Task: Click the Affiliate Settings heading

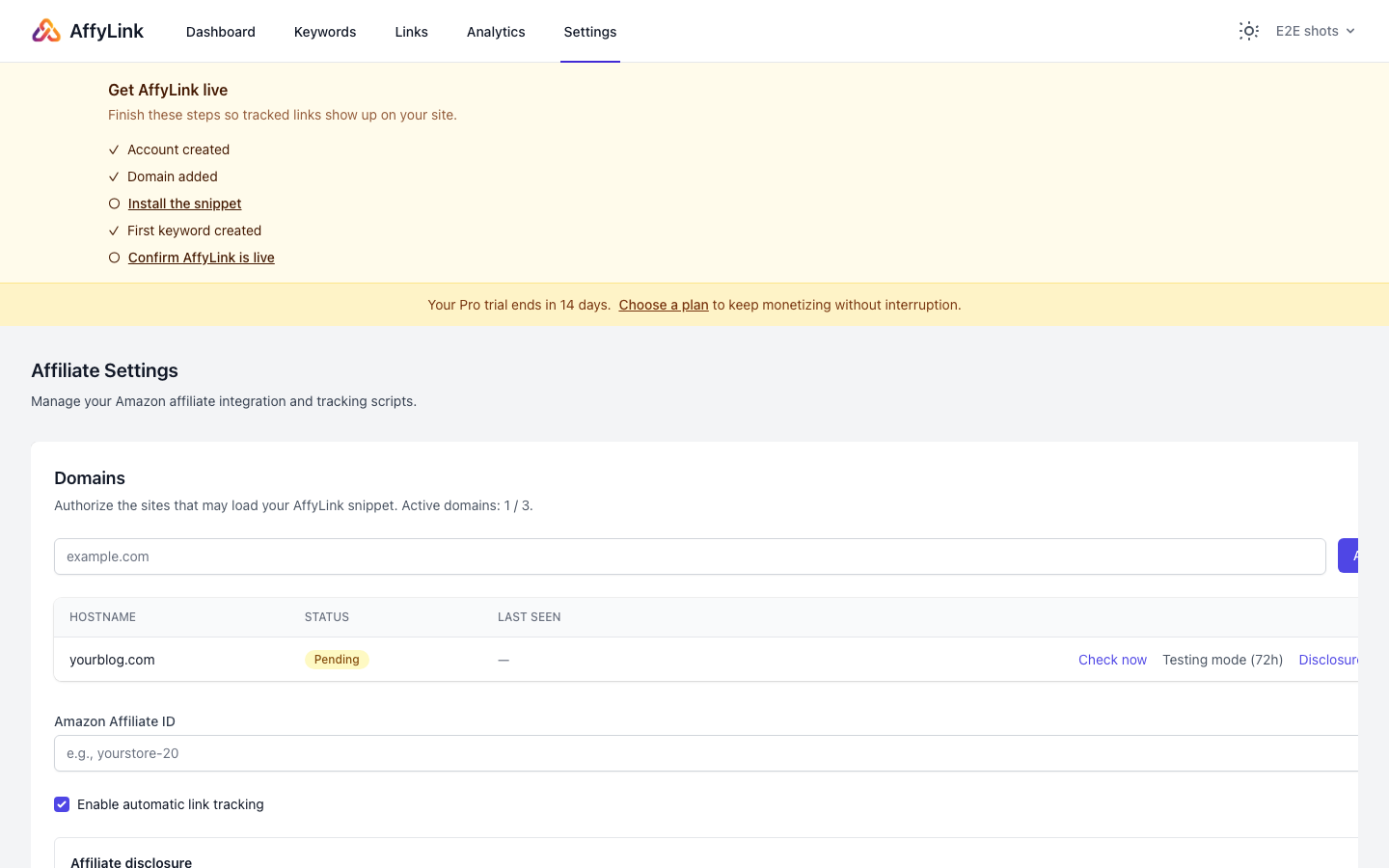Action: pos(104,370)
